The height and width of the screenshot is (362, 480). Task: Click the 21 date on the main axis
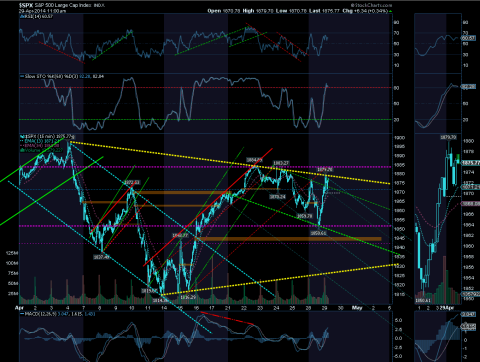228,308
